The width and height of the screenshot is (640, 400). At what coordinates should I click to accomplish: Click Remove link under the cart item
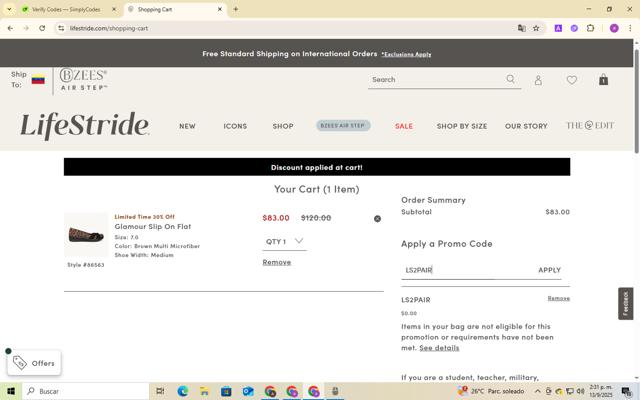pyautogui.click(x=277, y=262)
